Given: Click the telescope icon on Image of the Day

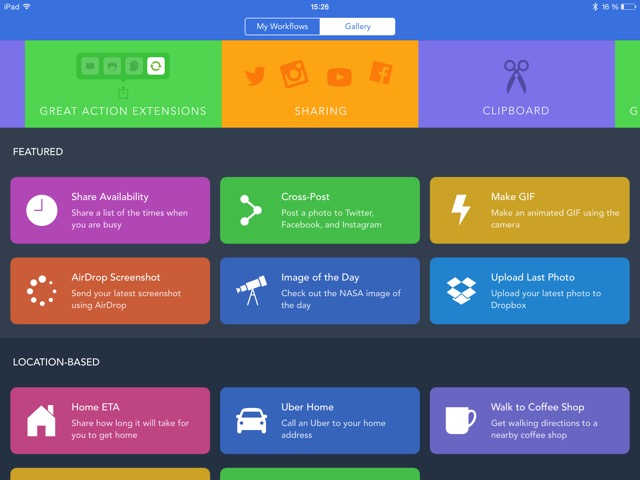Looking at the screenshot, I should tap(250, 291).
